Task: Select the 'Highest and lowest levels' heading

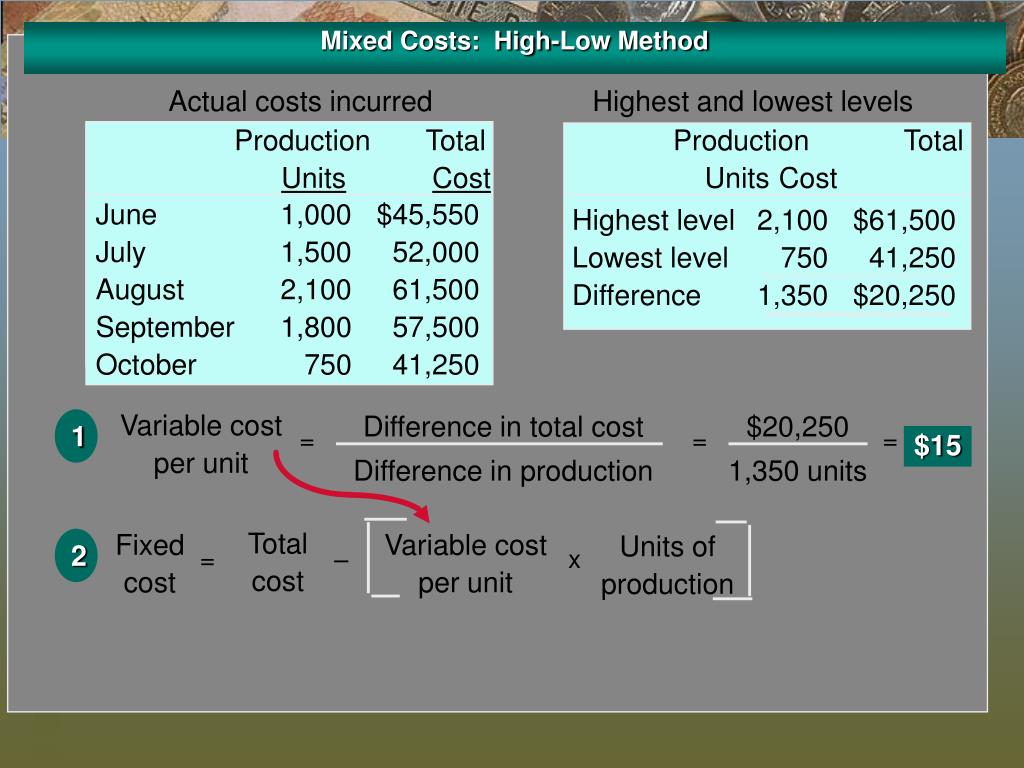Action: tap(752, 102)
